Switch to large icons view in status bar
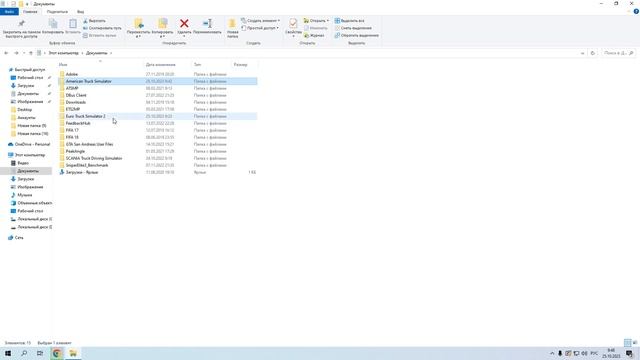The width and height of the screenshot is (640, 360). pyautogui.click(x=635, y=343)
